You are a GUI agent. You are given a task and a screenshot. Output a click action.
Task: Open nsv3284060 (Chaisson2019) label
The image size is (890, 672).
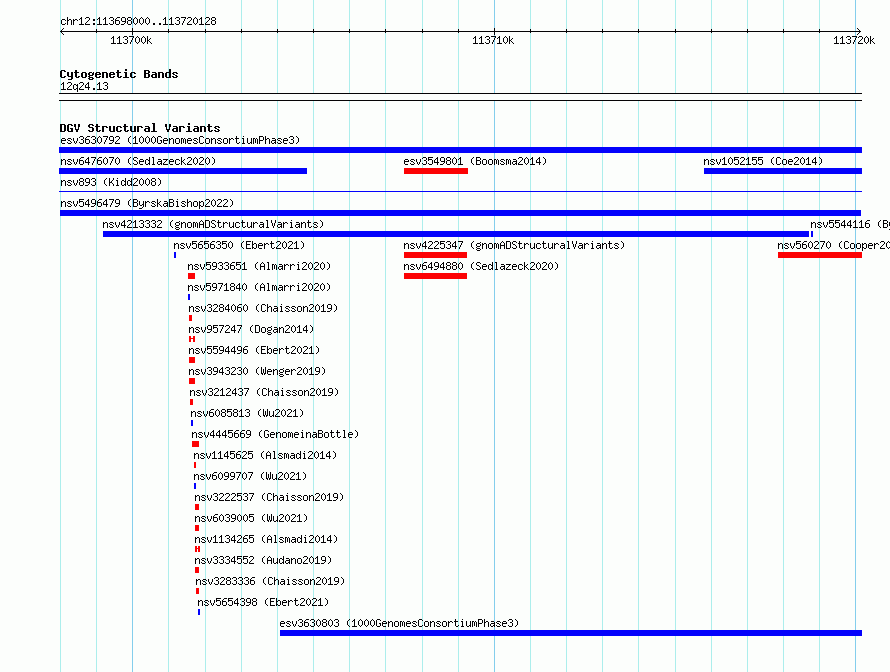tap(263, 308)
